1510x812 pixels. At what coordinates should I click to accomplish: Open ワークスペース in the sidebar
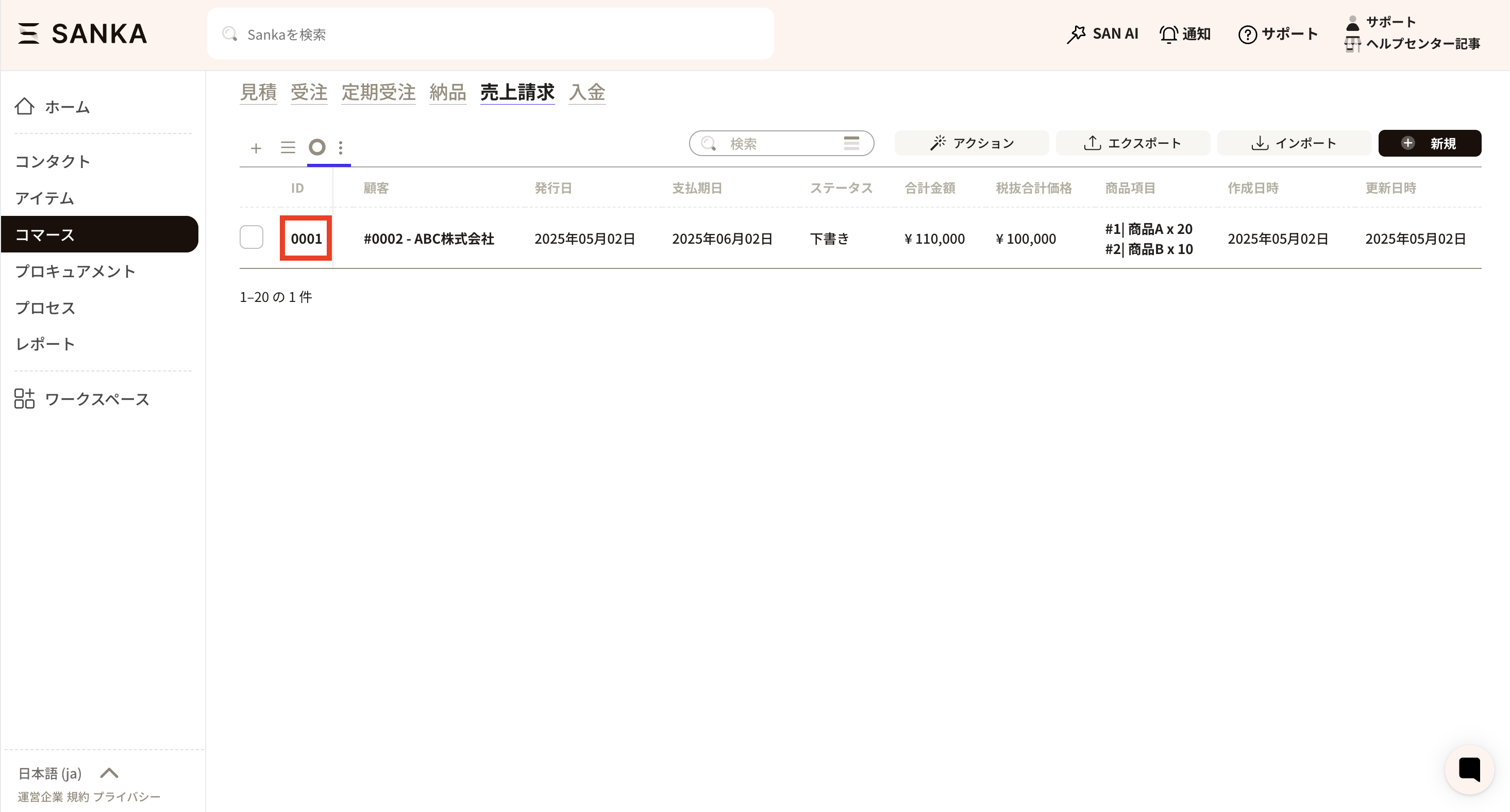97,399
